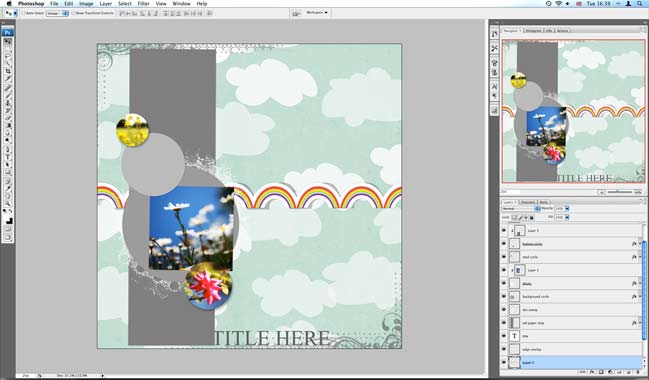Viewport: 649px width, 380px height.
Task: Open the File menu
Action: 54,3
